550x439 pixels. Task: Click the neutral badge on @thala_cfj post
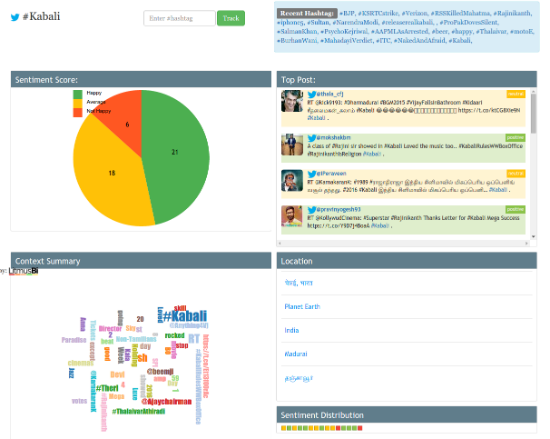coord(516,94)
